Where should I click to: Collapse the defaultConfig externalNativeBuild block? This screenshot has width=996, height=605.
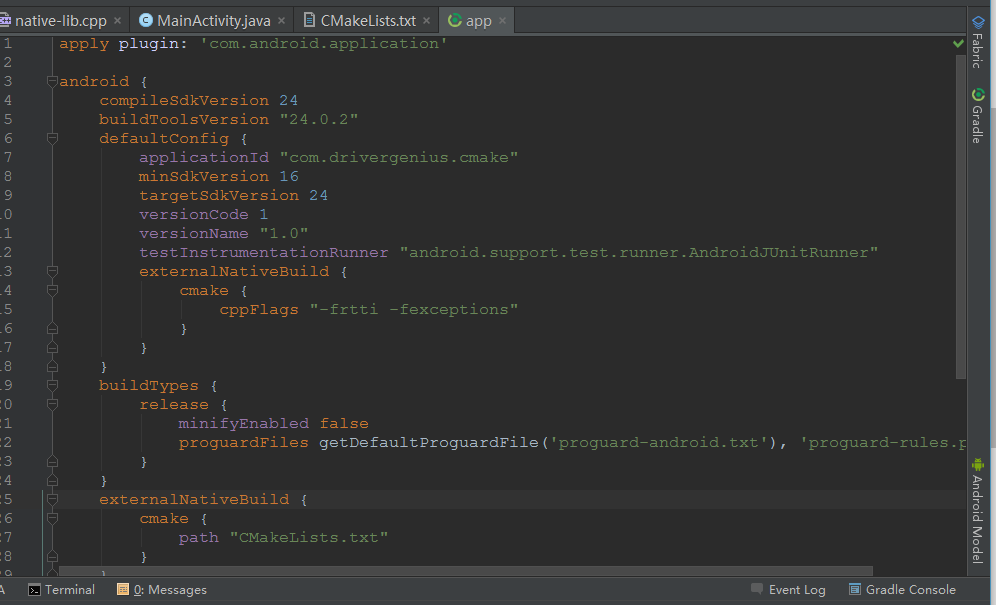(52, 271)
